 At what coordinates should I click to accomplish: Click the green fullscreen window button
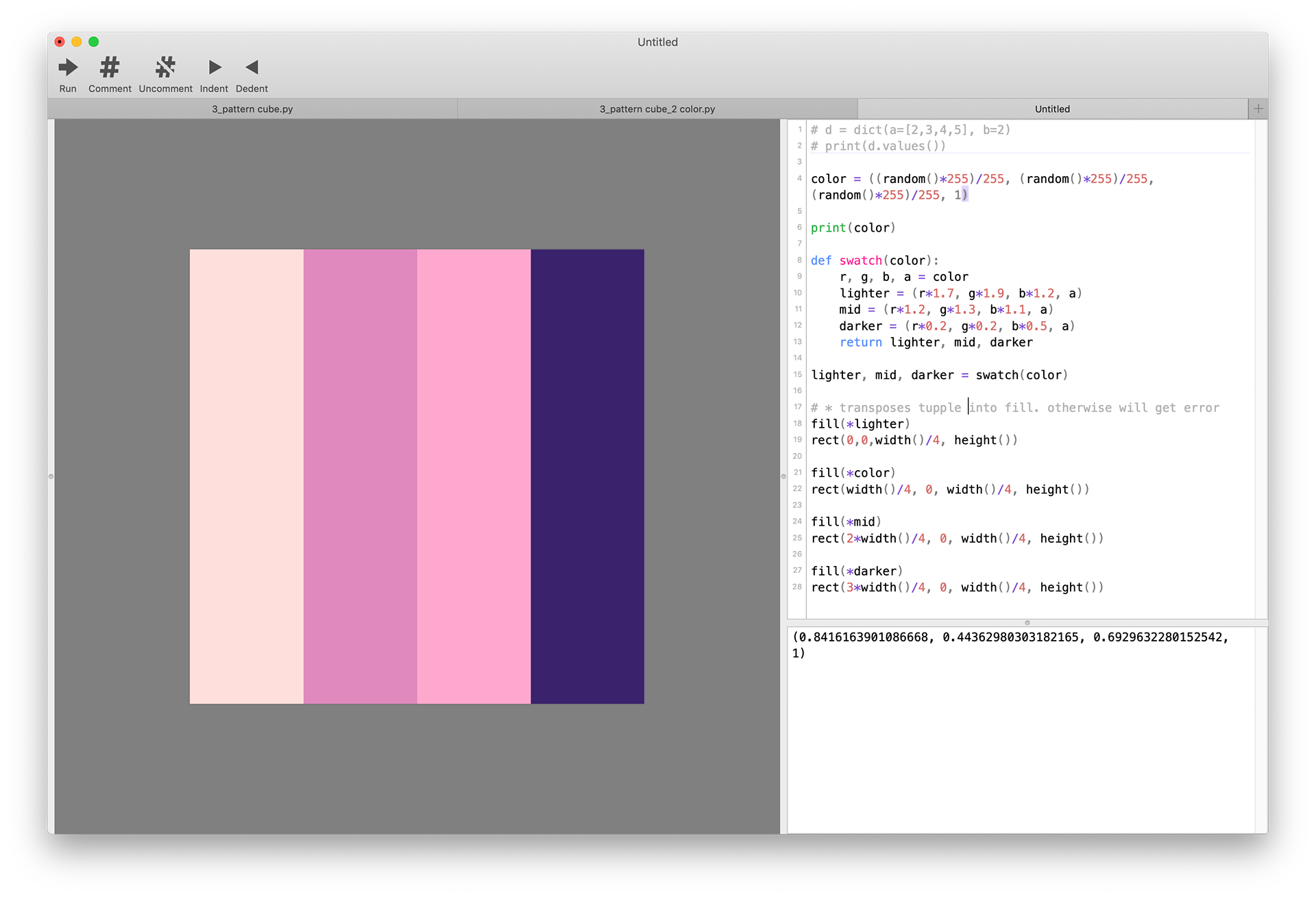(x=94, y=42)
